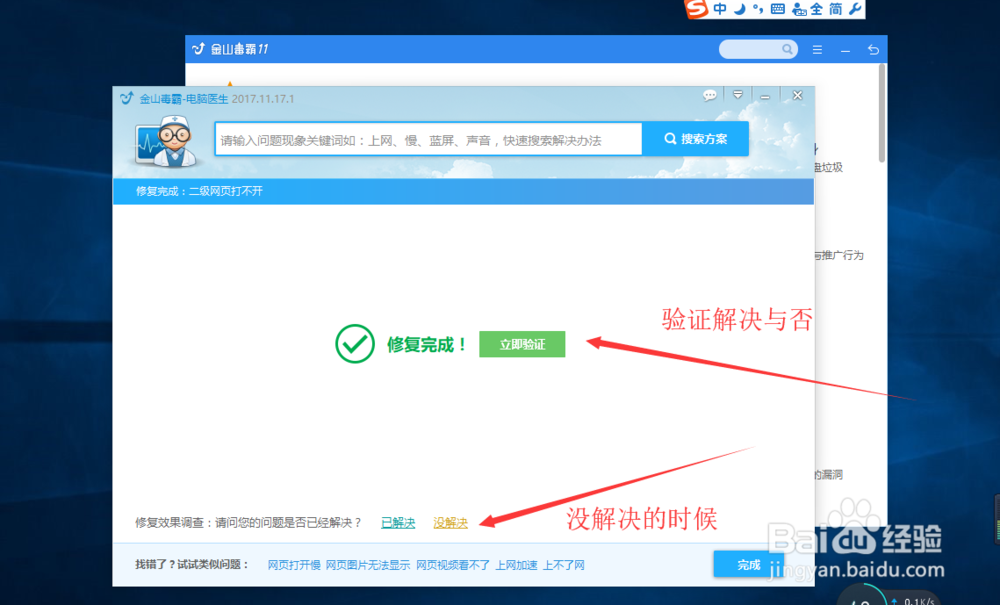1000x605 pixels.
Task: Click the 已解决 link
Action: coord(398,523)
